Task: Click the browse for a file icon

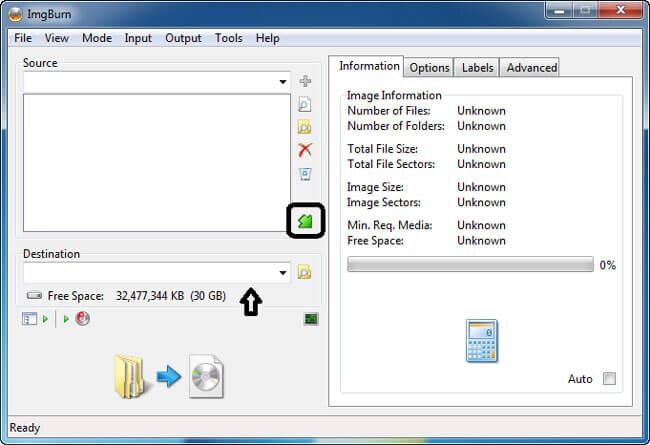Action: [x=305, y=105]
